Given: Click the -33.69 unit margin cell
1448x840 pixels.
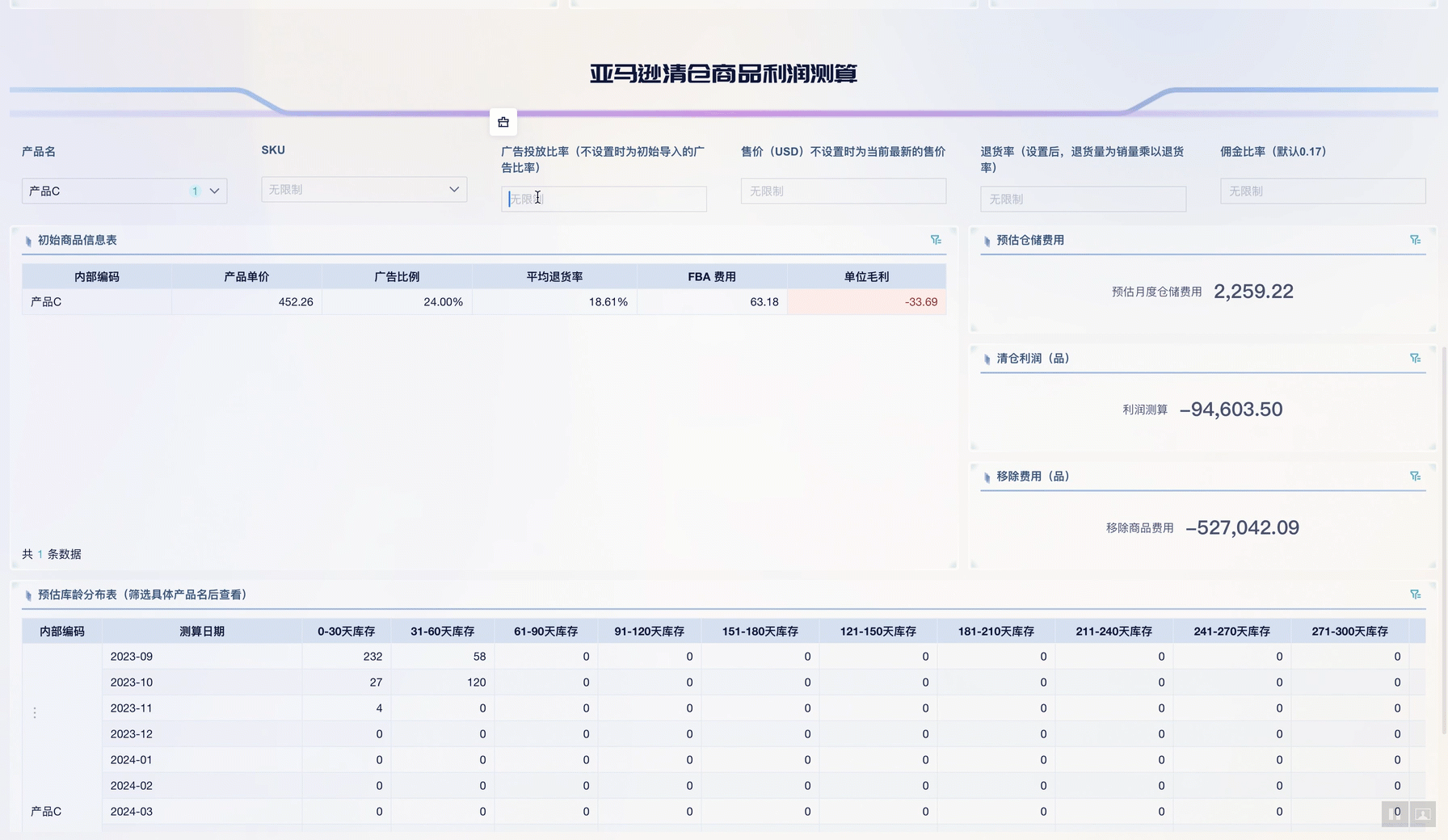Looking at the screenshot, I should (866, 301).
